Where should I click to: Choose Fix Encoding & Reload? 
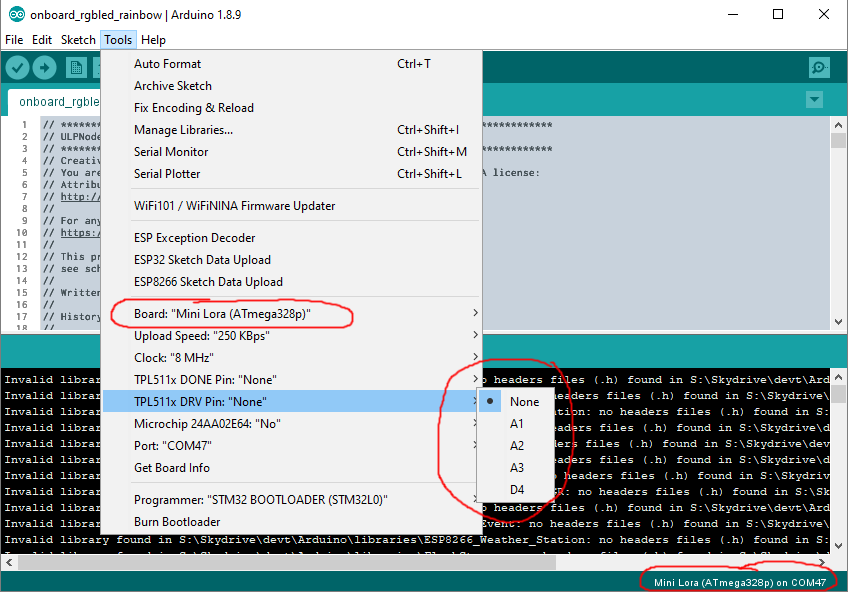point(291,108)
